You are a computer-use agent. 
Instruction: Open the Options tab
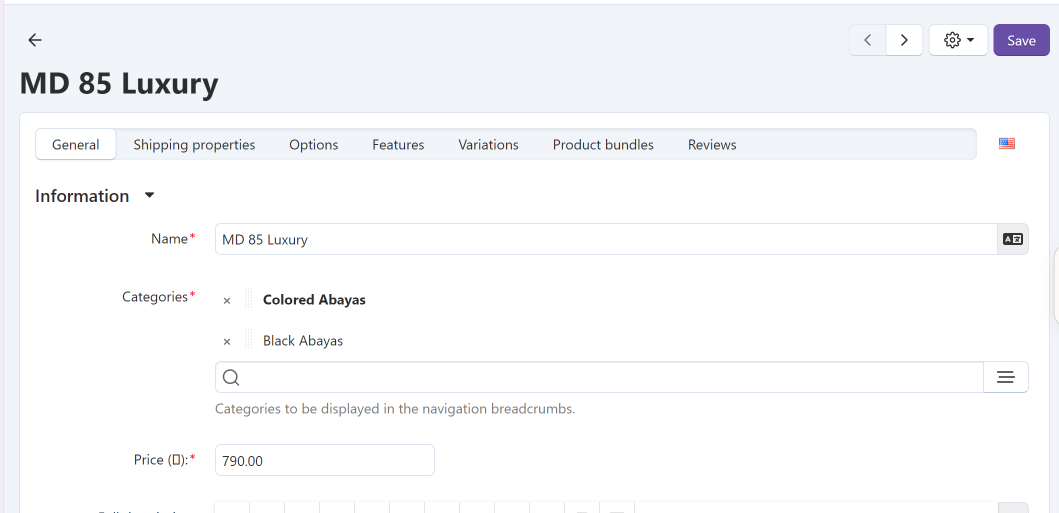pos(313,144)
